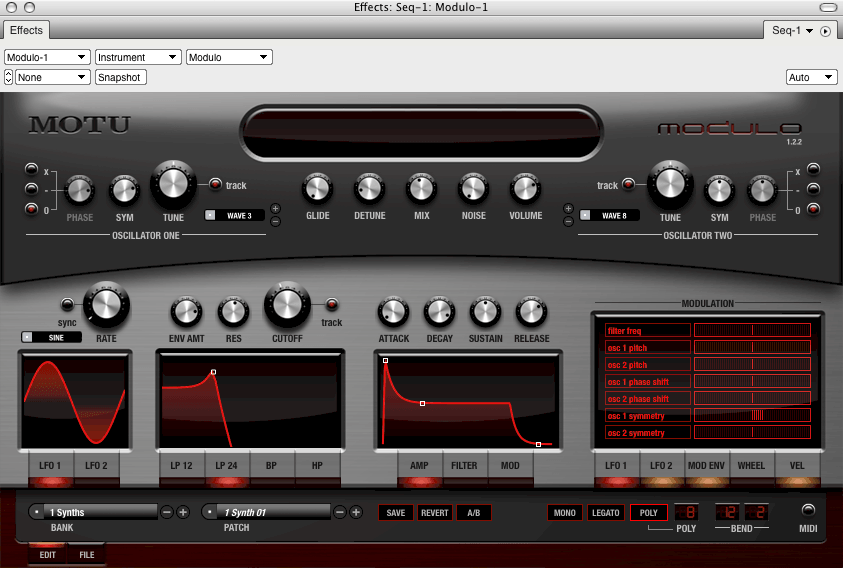Click the RELEASE knob
The image size is (843, 568).
[531, 311]
